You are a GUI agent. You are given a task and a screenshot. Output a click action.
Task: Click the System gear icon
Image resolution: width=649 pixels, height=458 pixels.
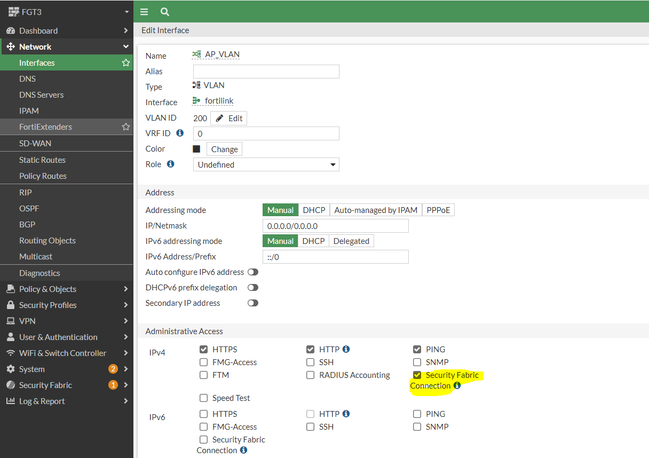click(11, 369)
